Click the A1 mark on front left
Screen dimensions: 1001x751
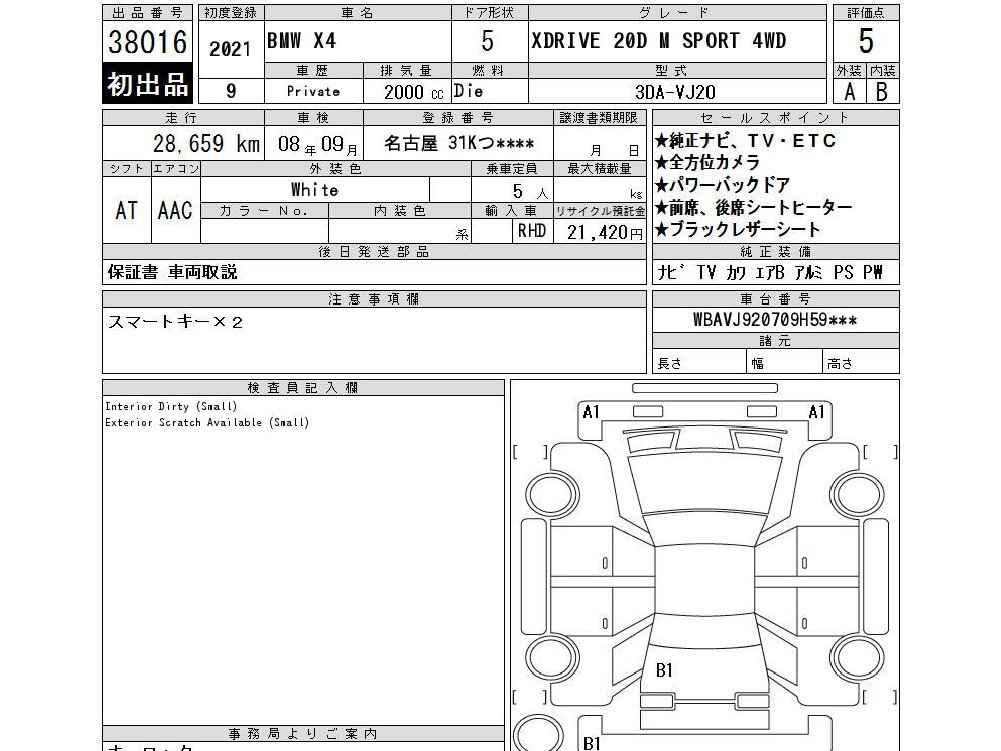tap(591, 412)
